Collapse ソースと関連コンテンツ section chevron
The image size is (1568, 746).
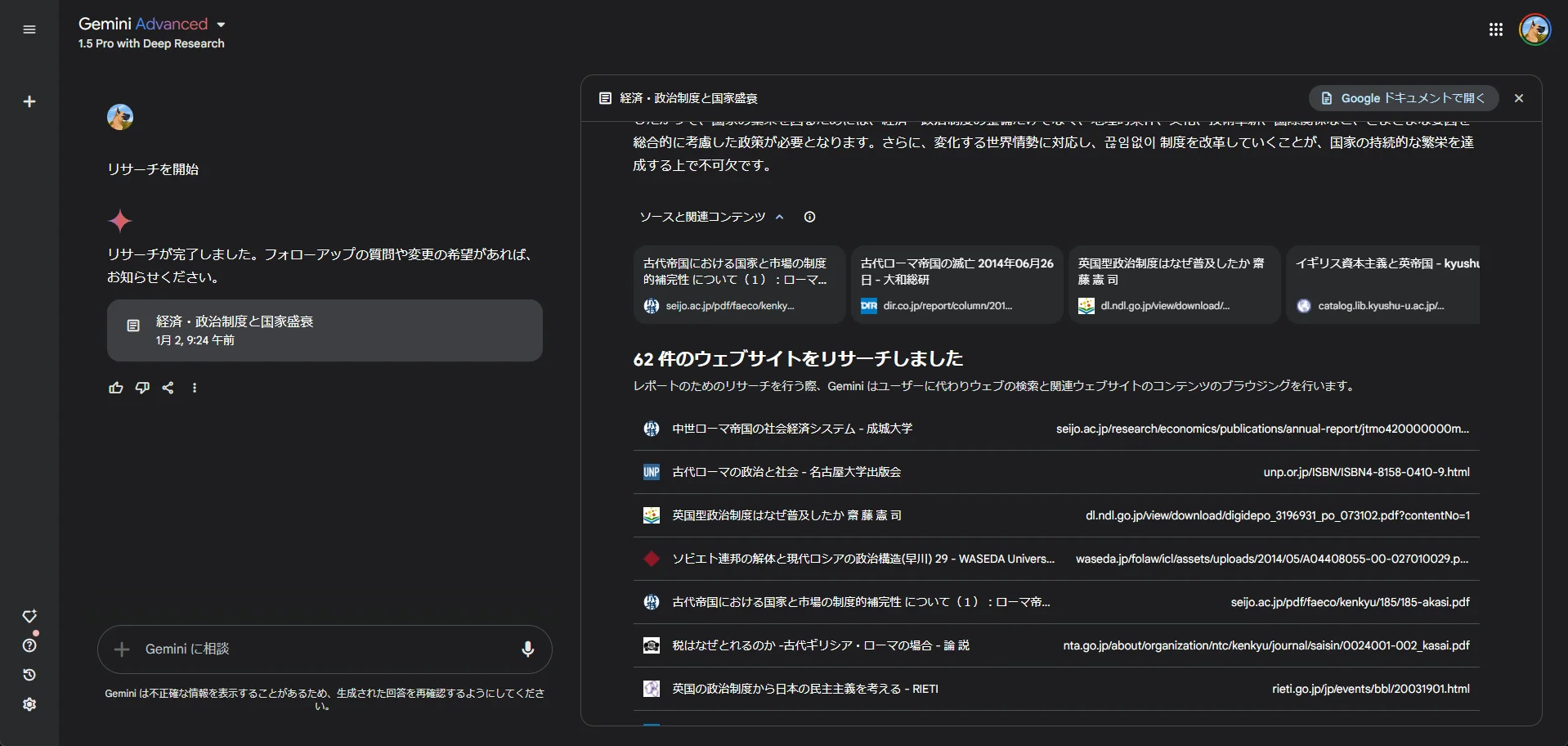pos(780,217)
